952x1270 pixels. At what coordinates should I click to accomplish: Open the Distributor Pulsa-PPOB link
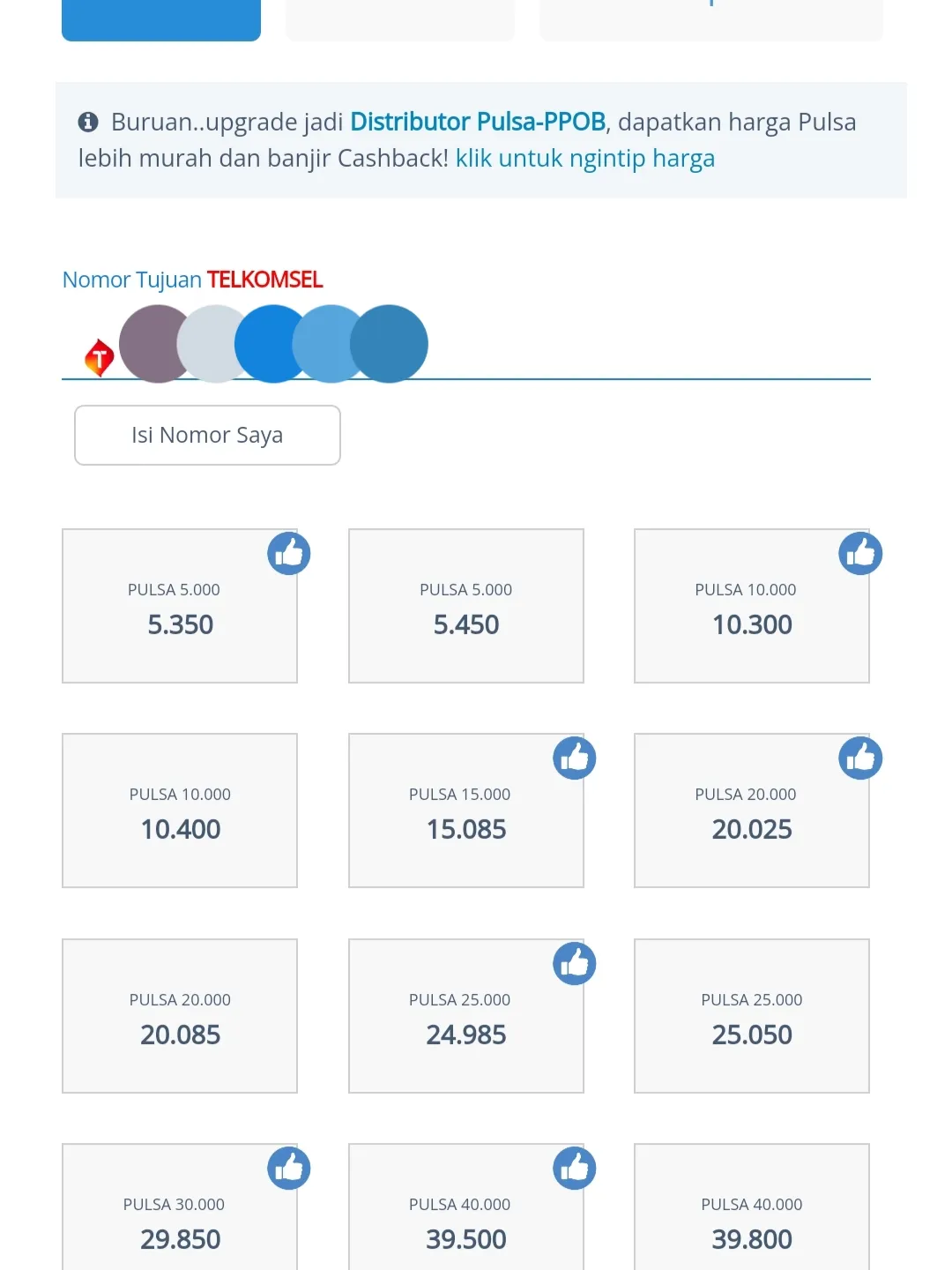478,122
